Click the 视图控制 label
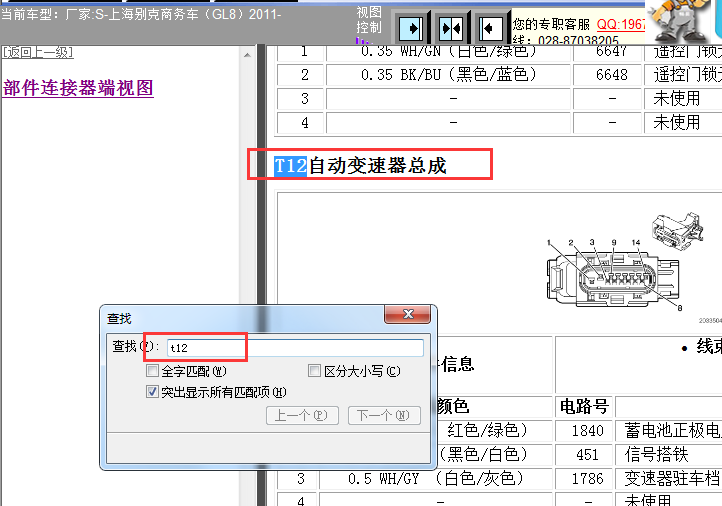Screen dimensions: 722x506 click(x=369, y=20)
